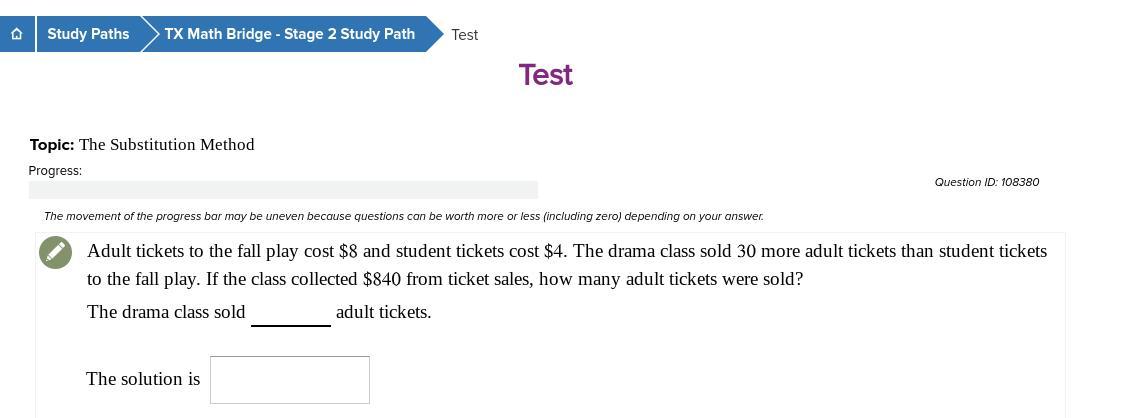Image resolution: width=1134 pixels, height=418 pixels.
Task: Click arrow tip ending the Study Path breadcrumb
Action: point(436,34)
